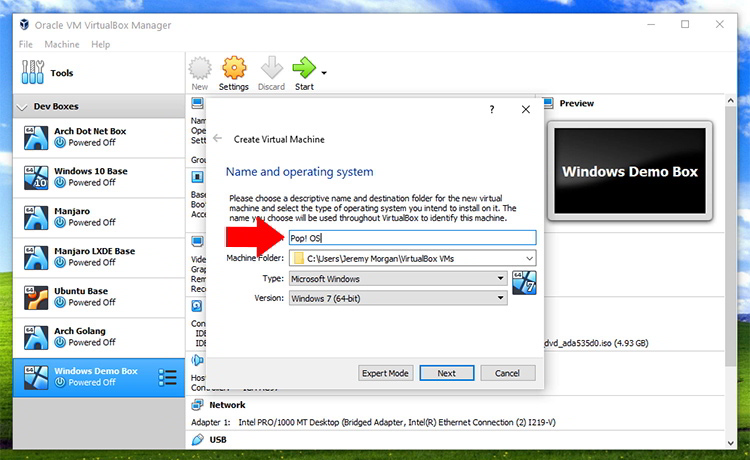
Task: Open the Type dropdown
Action: [398, 278]
